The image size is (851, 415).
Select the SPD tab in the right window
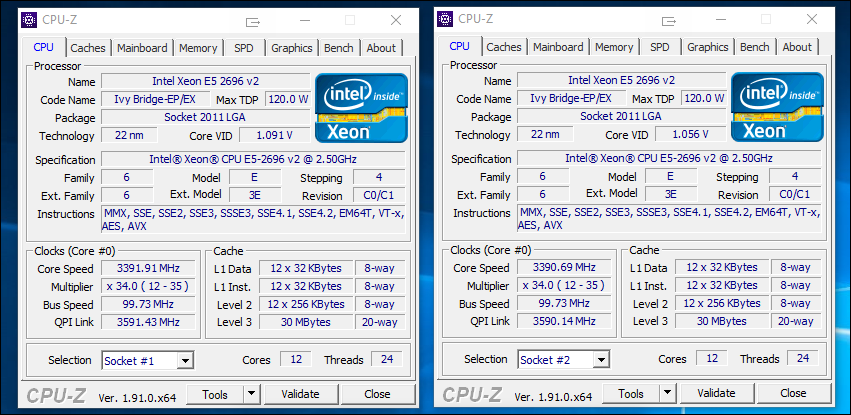click(x=659, y=47)
